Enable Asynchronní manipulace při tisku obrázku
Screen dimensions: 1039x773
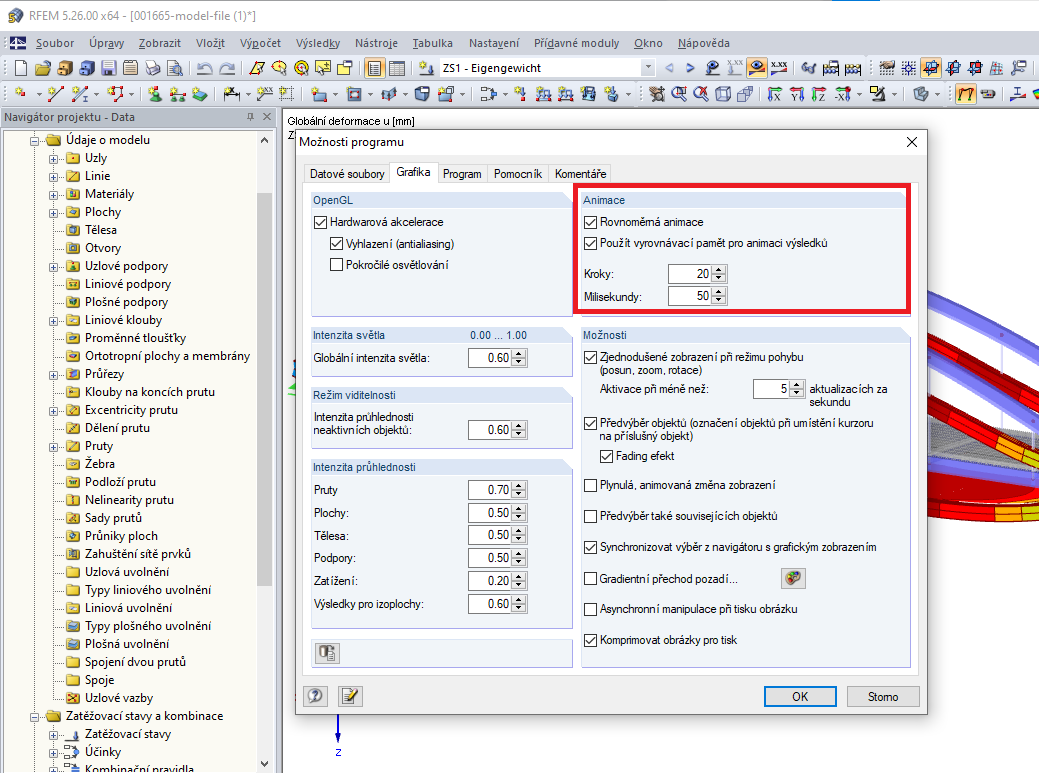590,609
